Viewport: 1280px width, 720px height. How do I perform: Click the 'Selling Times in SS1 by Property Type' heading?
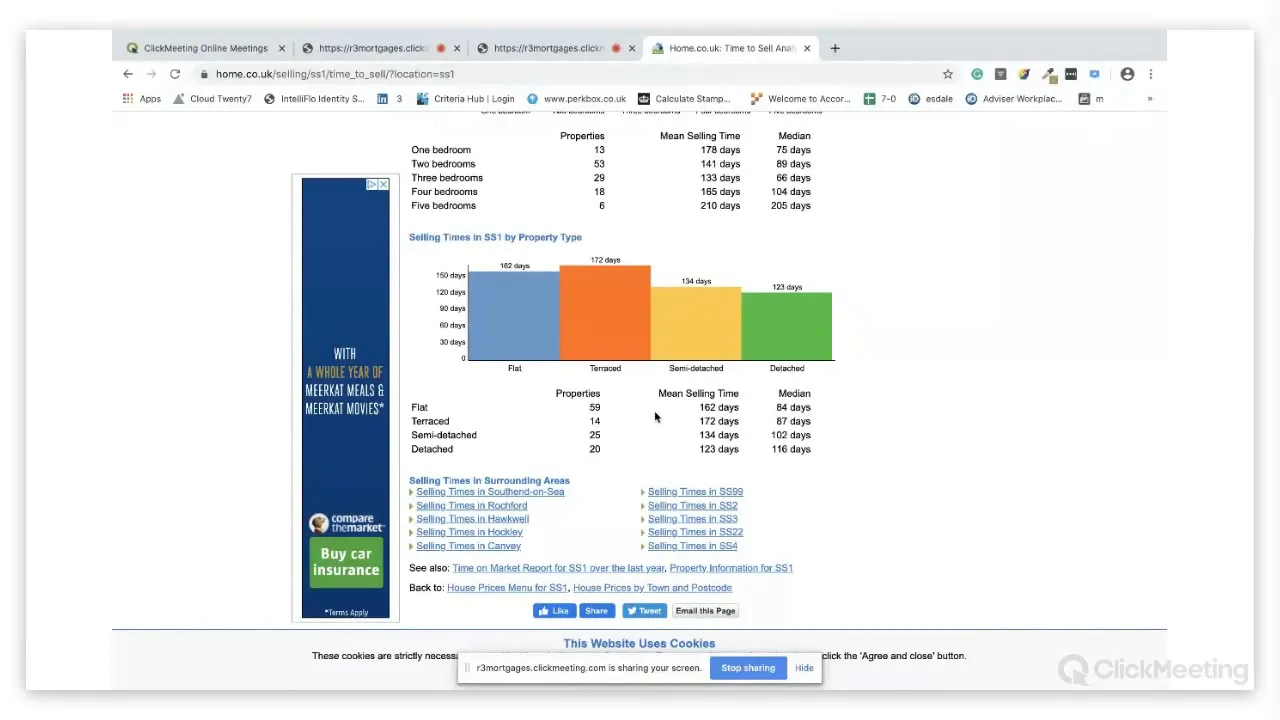coord(495,237)
